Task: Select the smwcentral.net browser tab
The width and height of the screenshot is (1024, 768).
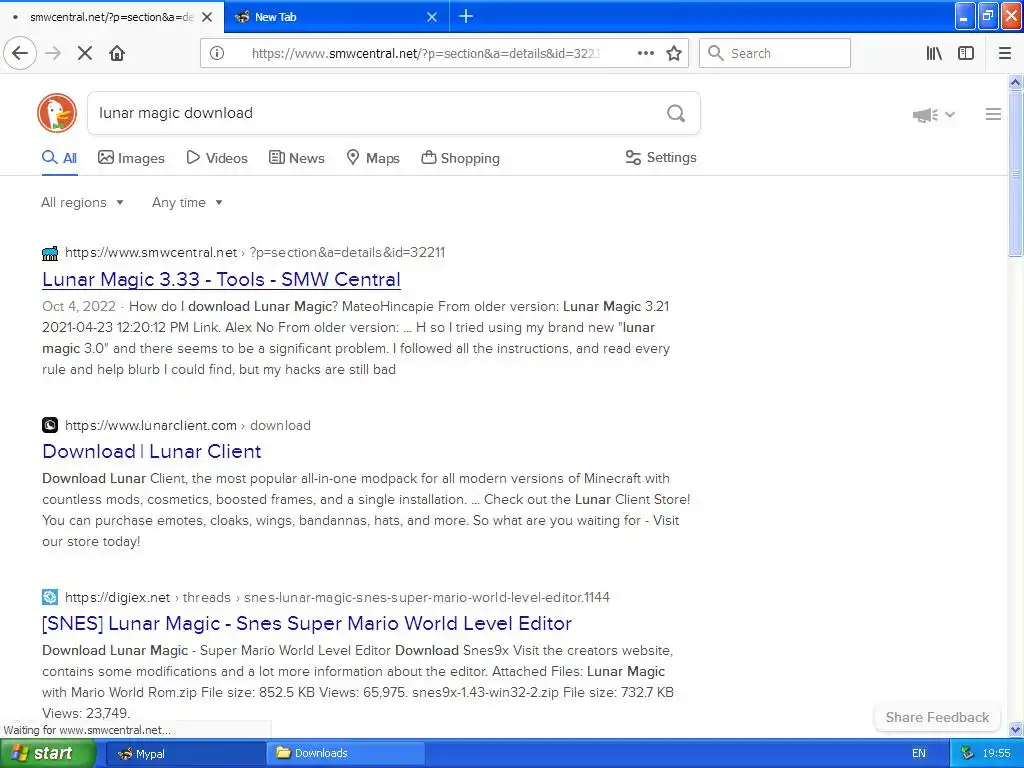Action: click(x=112, y=17)
